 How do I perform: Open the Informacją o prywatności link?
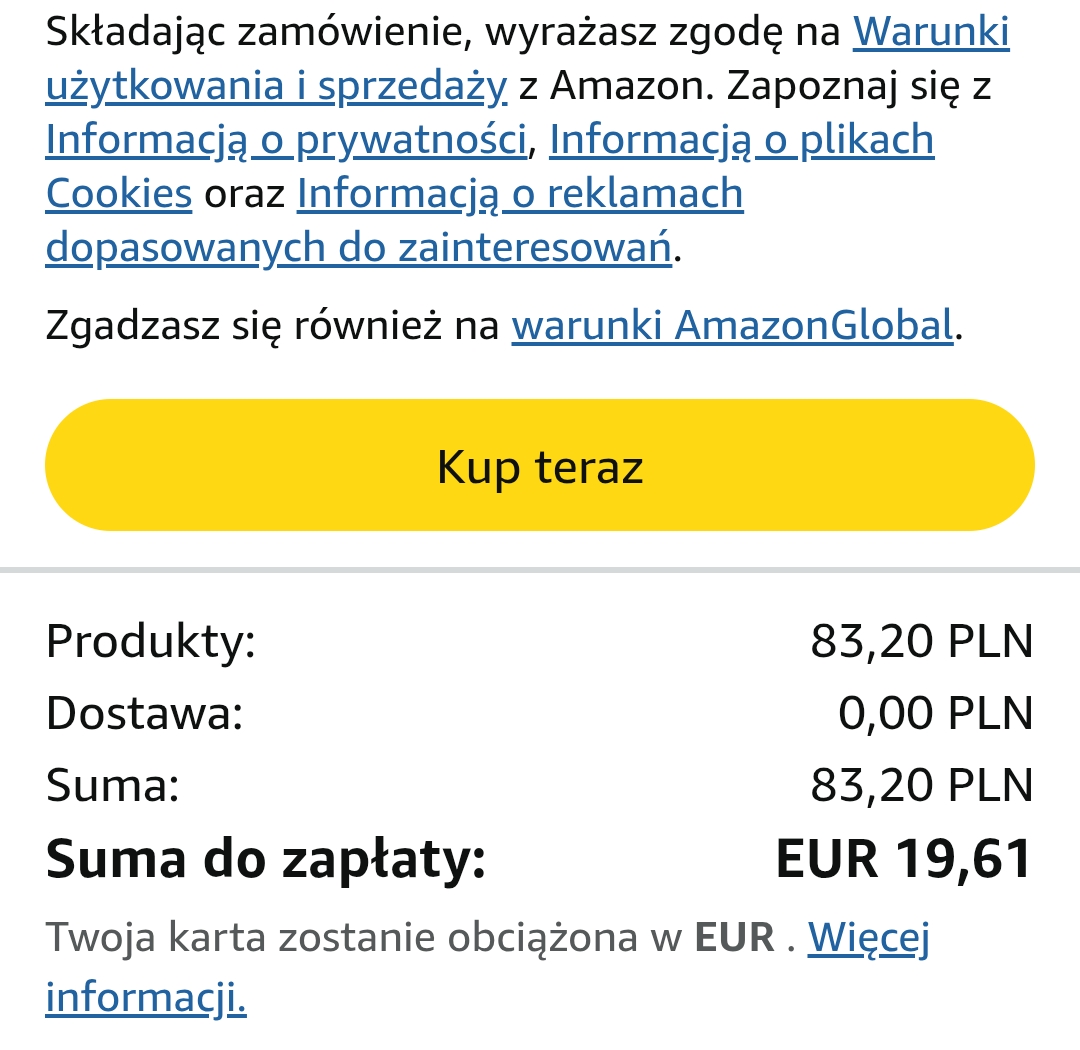pyautogui.click(x=286, y=140)
